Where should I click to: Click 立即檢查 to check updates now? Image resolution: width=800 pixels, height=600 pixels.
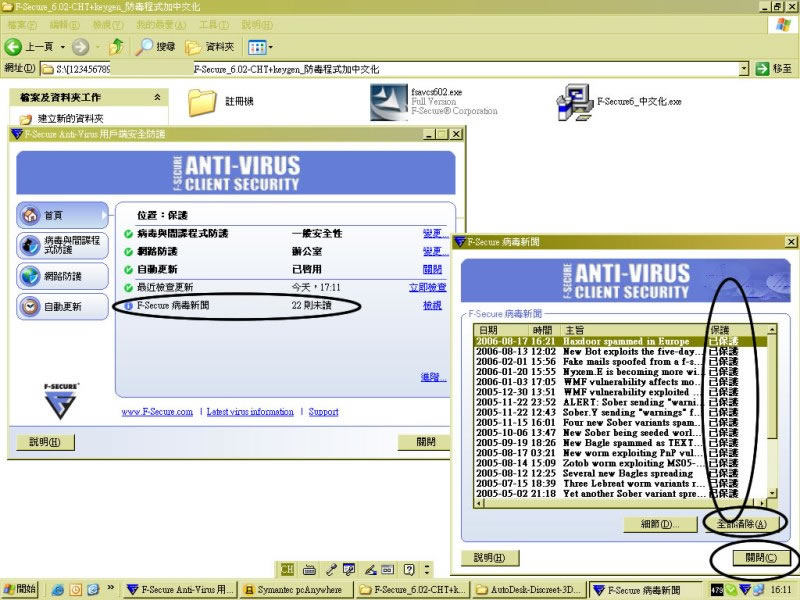click(x=428, y=287)
